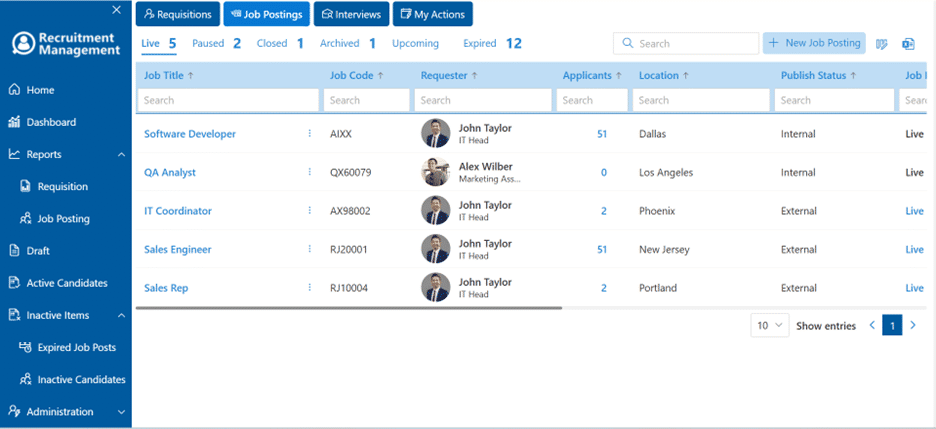
Task: Expand the Administration section chevron
Action: point(121,412)
